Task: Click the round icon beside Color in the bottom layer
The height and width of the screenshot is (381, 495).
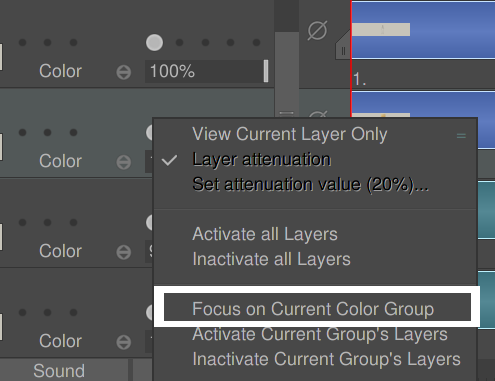Action: [x=124, y=342]
